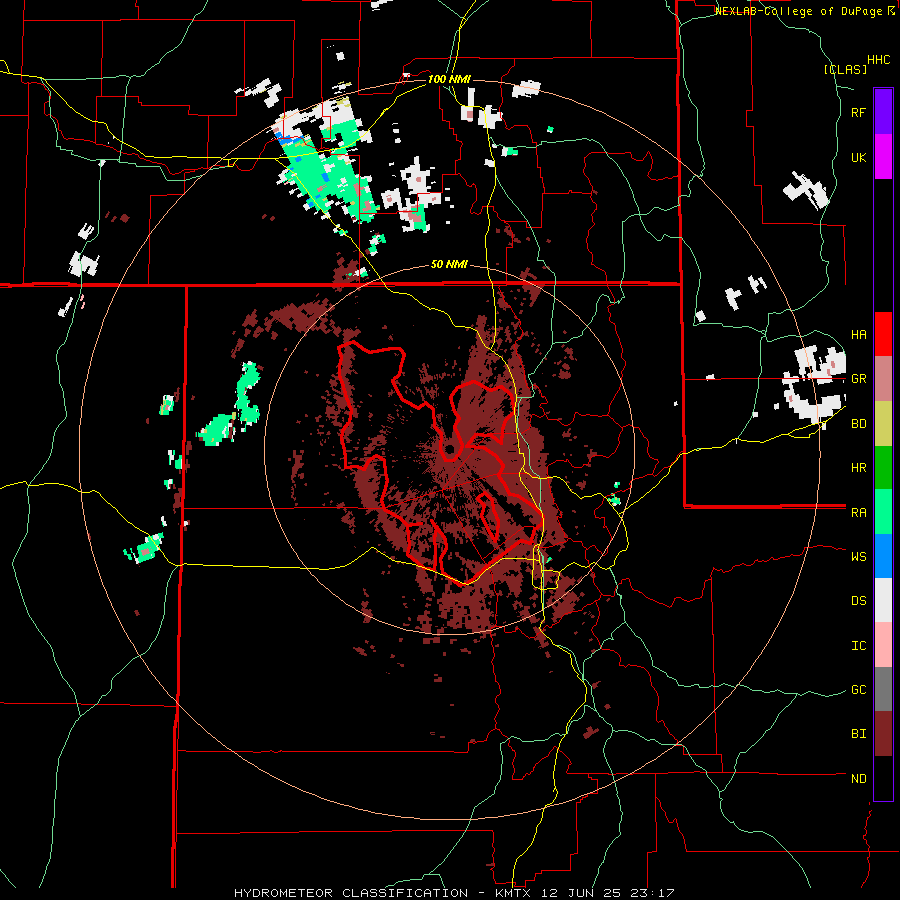
Task: Click the RF legend label
Action: click(858, 112)
